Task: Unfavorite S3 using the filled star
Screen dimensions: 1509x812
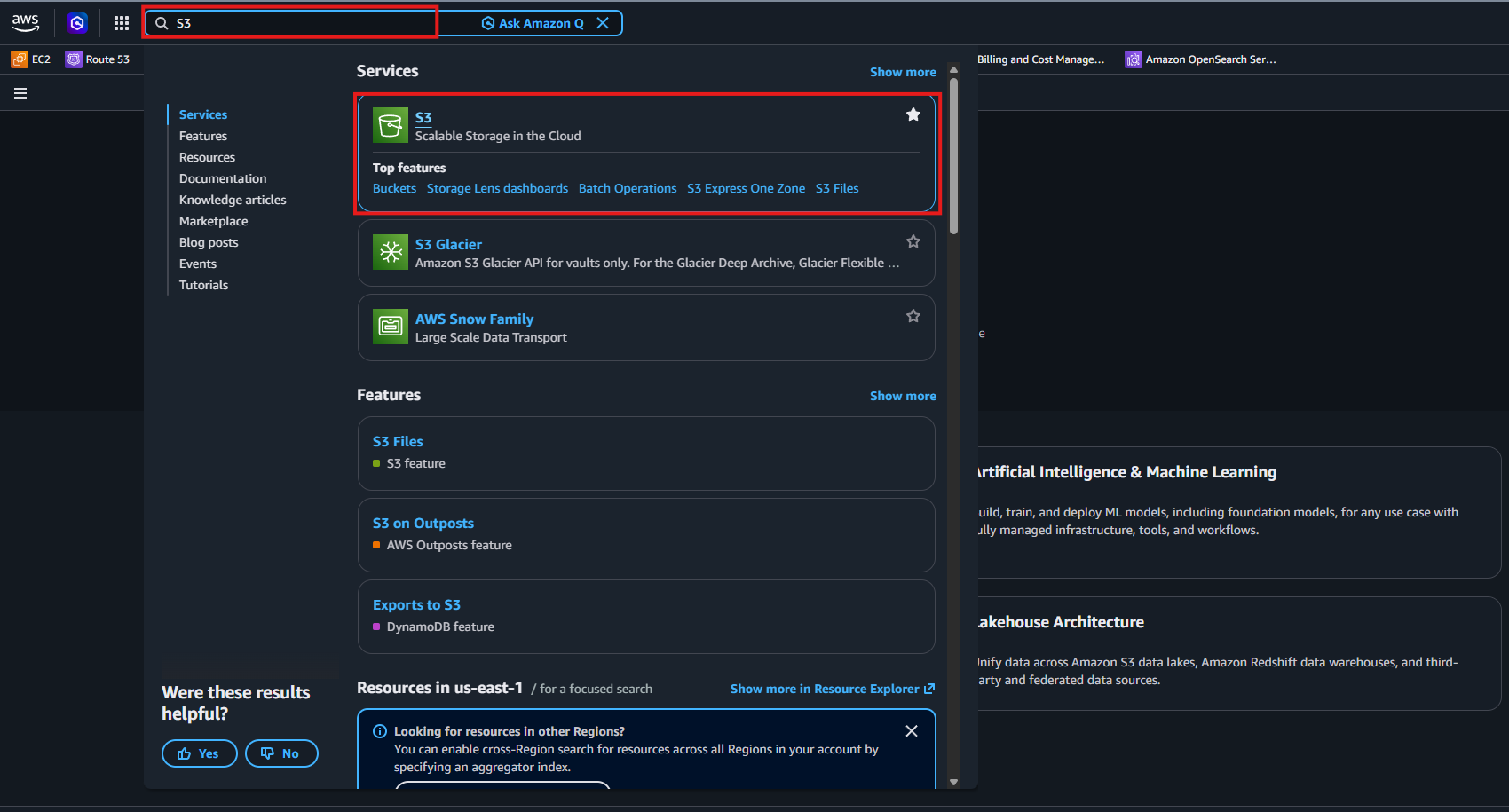Action: click(913, 114)
